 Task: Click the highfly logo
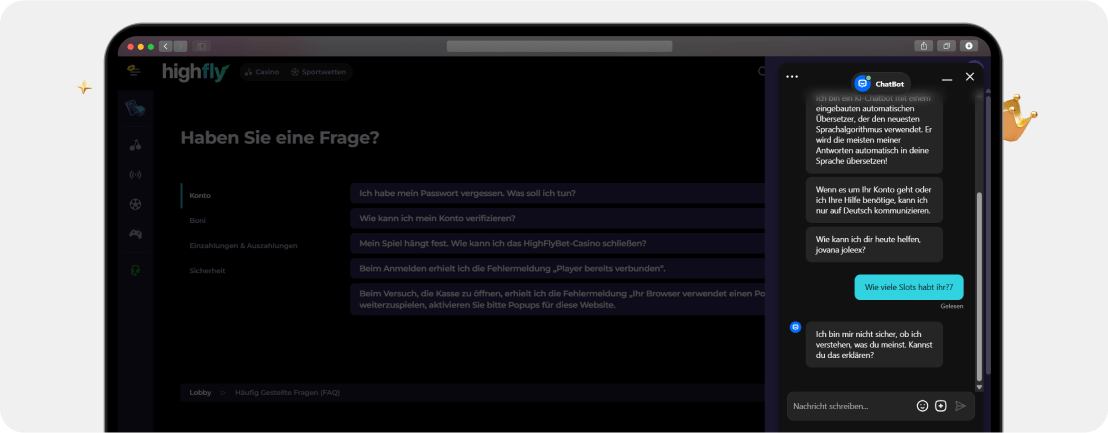(195, 72)
